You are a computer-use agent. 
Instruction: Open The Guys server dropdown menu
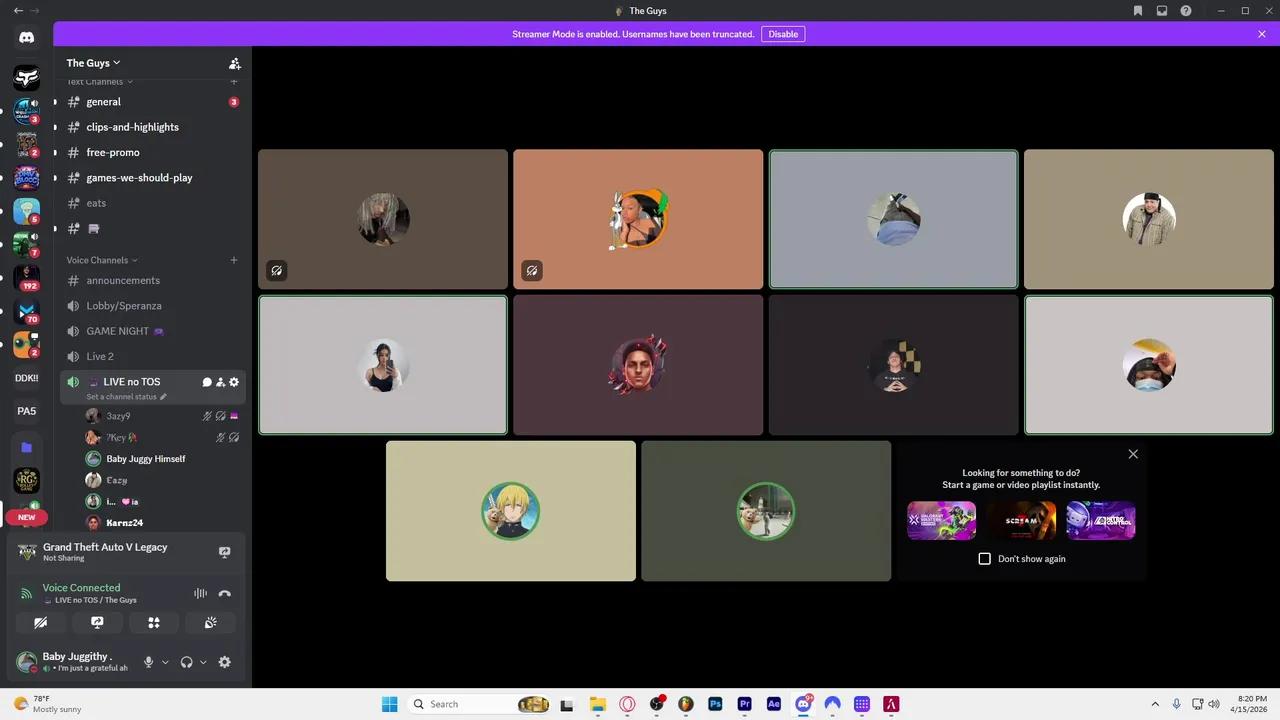pyautogui.click(x=93, y=63)
